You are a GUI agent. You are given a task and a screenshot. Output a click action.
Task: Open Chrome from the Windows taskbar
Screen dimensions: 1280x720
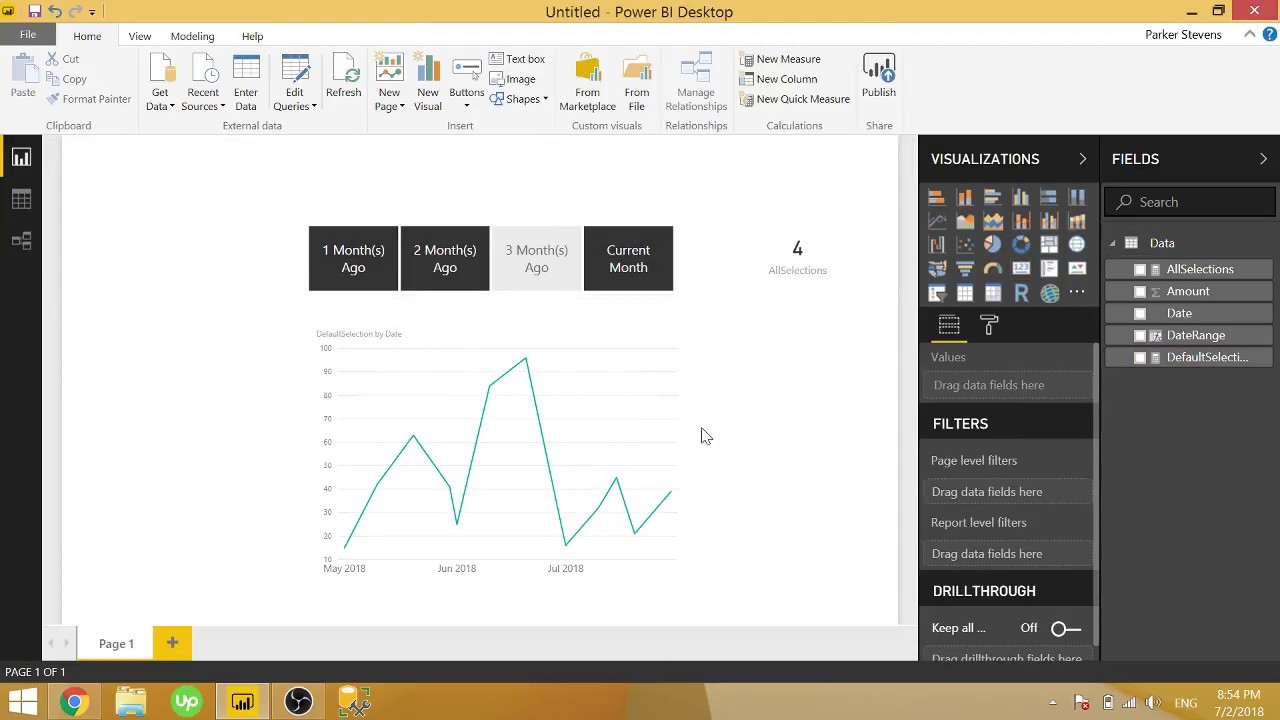[x=74, y=702]
